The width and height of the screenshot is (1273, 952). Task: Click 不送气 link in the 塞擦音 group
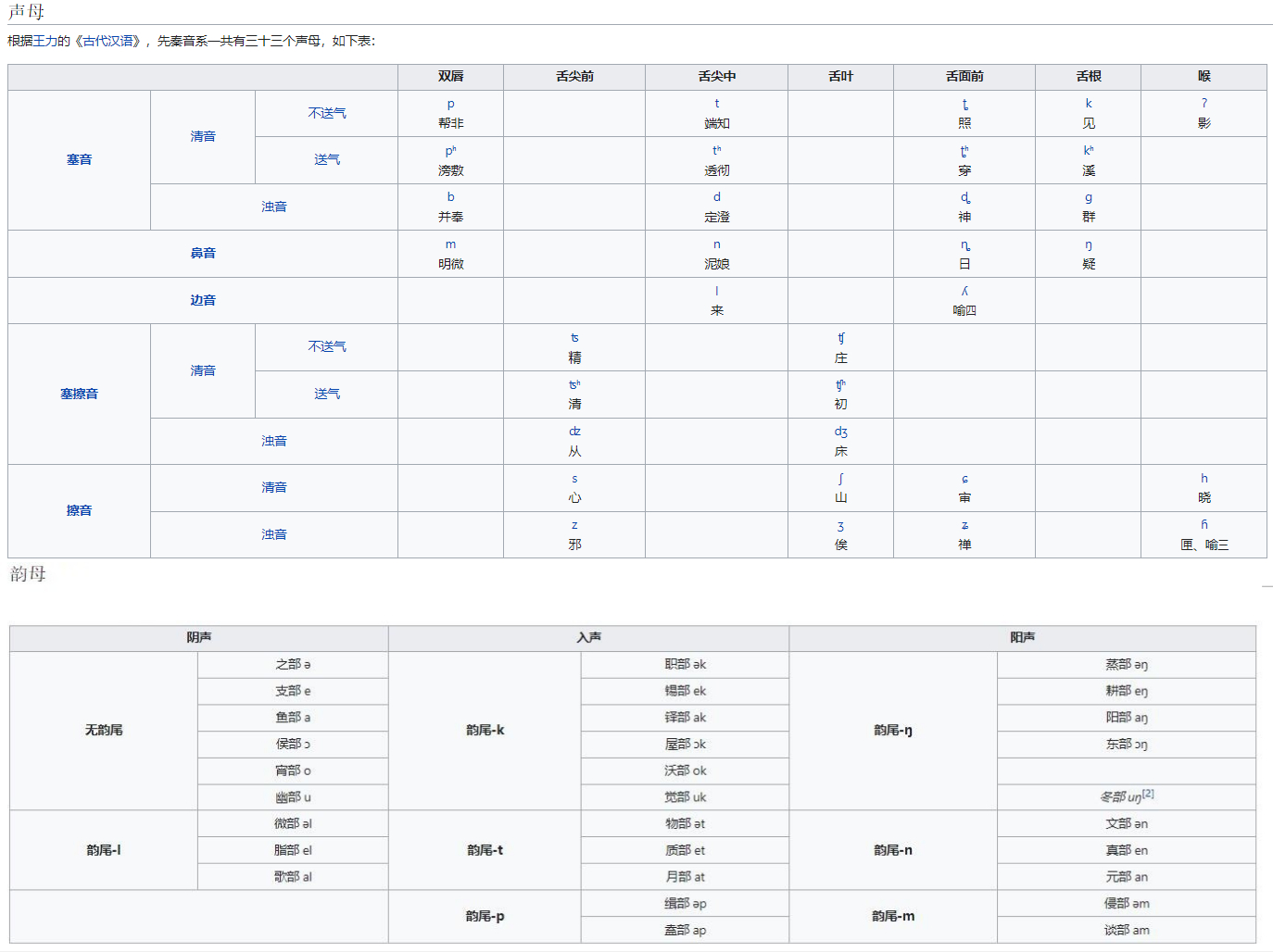coord(327,347)
